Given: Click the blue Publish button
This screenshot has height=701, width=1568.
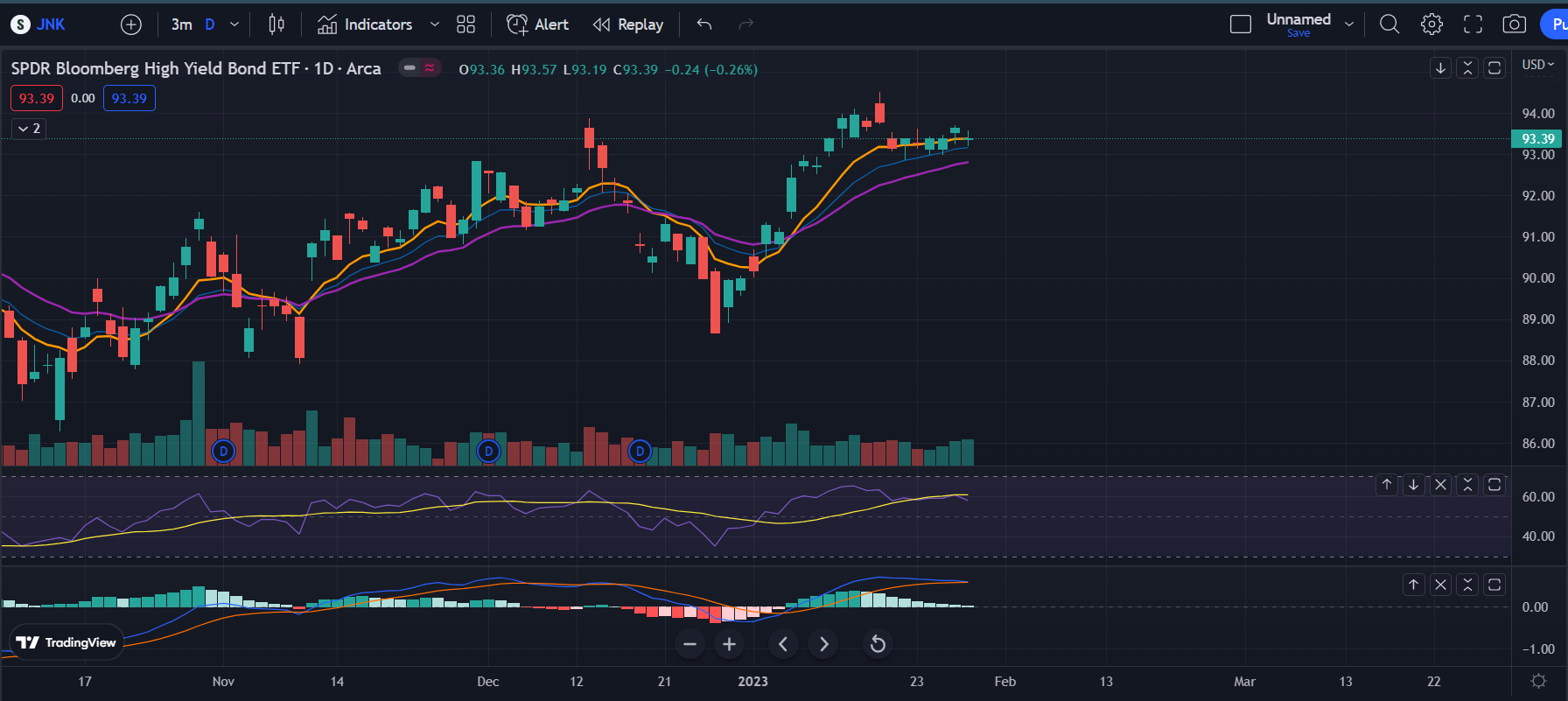Looking at the screenshot, I should pos(1554,25).
